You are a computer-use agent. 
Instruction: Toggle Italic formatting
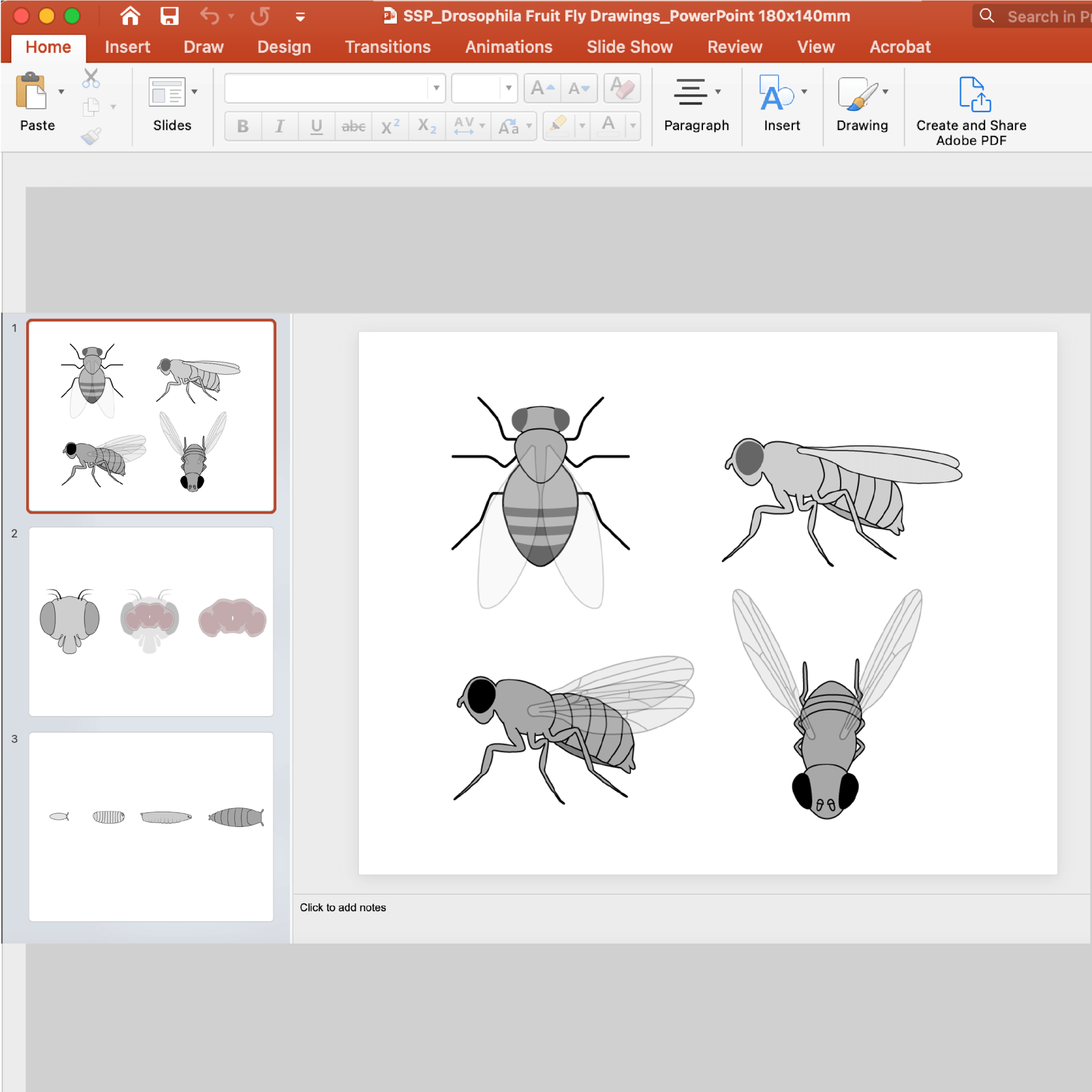click(279, 126)
